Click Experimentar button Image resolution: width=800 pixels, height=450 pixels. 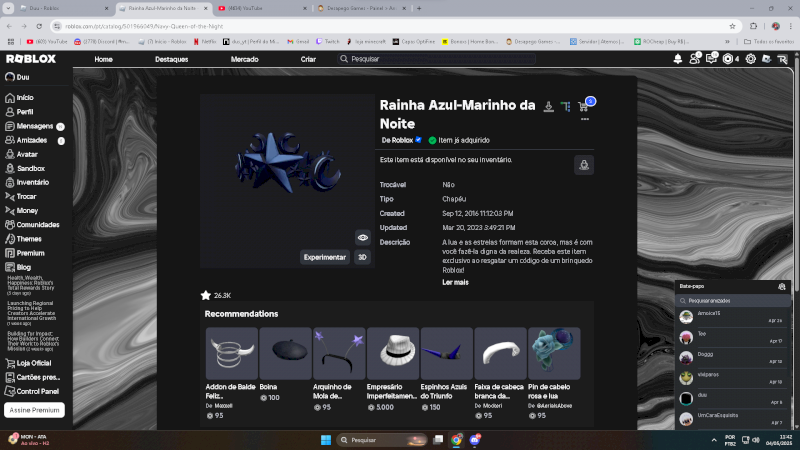tap(324, 257)
